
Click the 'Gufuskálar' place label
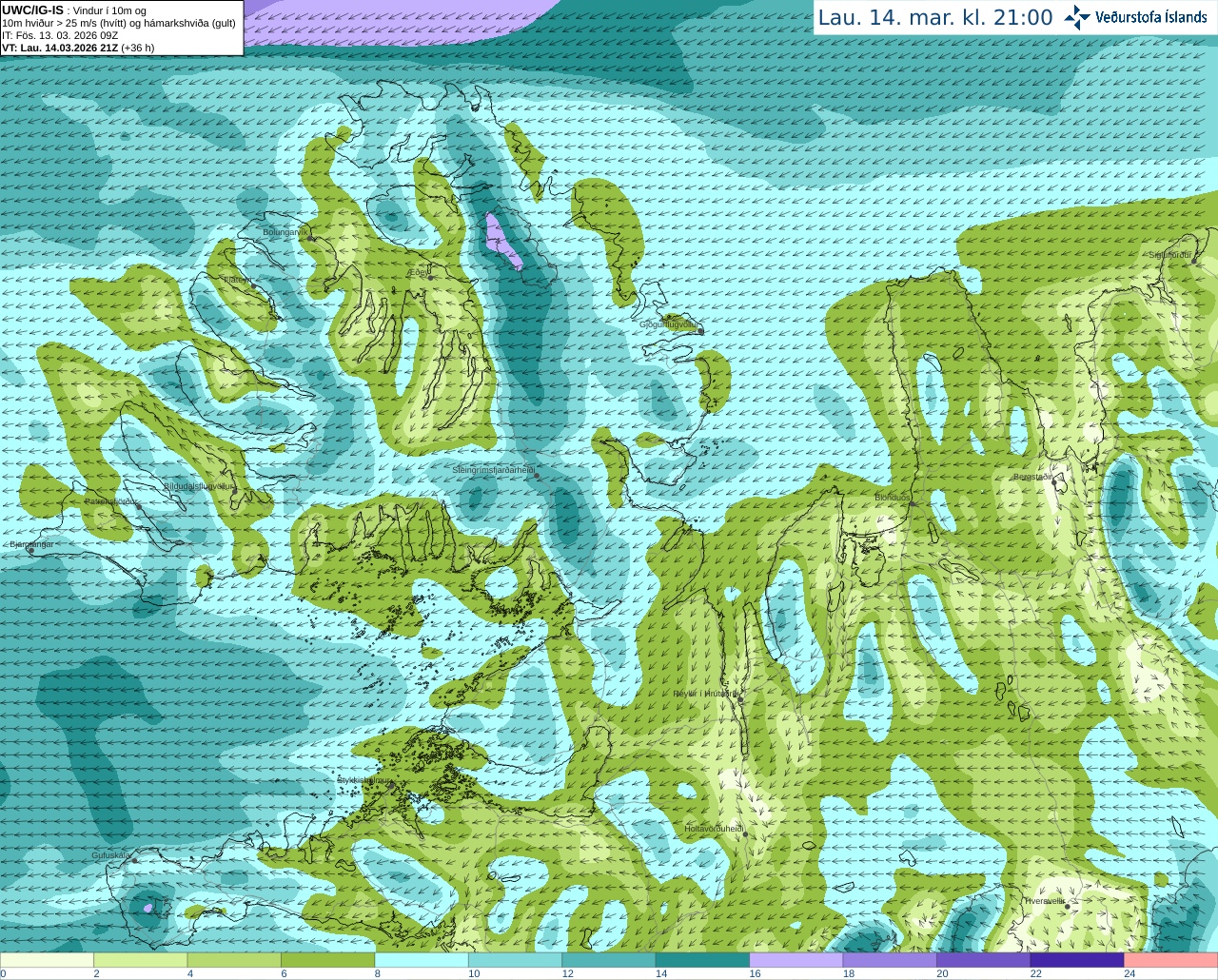point(110,855)
